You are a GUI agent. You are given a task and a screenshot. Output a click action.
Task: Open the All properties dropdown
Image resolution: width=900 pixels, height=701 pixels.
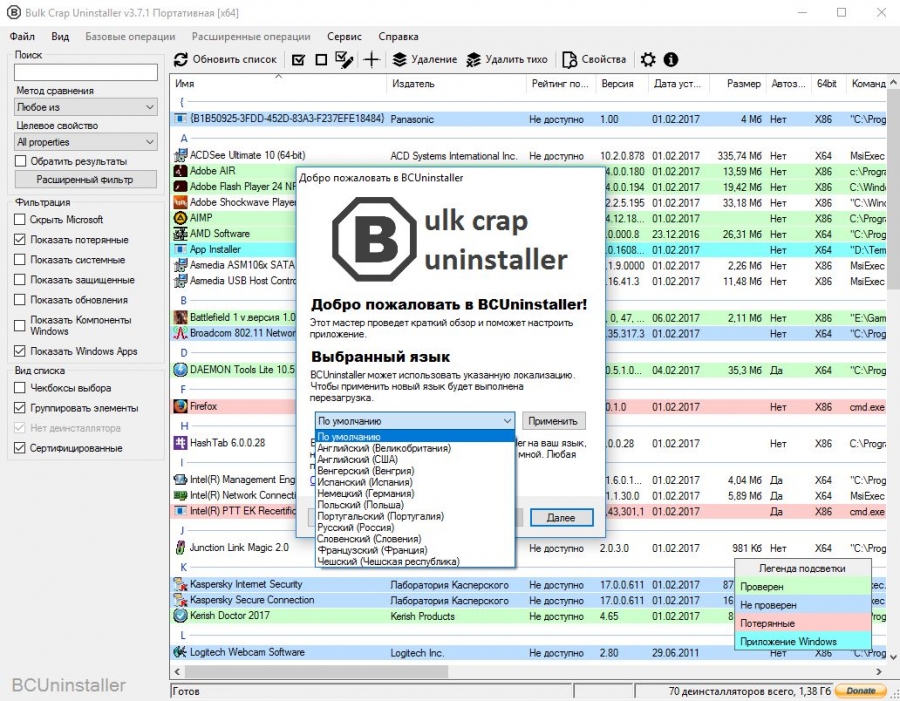click(x=86, y=142)
